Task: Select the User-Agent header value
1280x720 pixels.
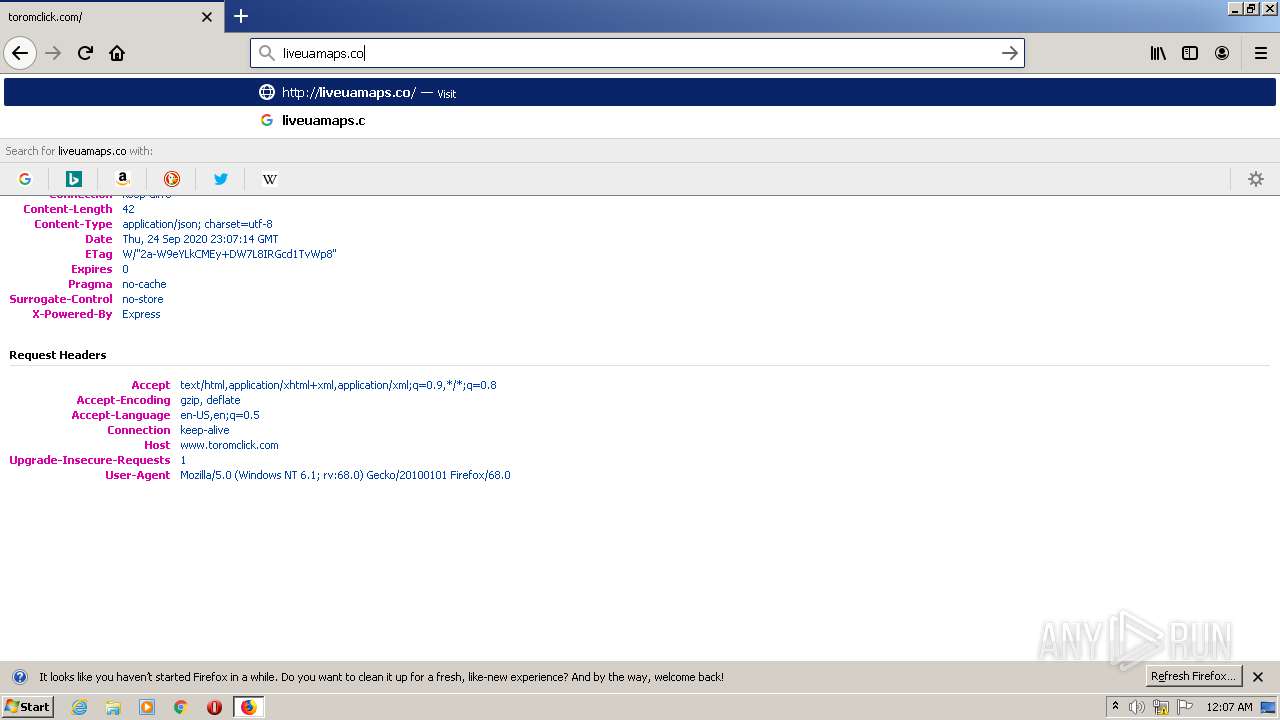Action: [x=345, y=475]
